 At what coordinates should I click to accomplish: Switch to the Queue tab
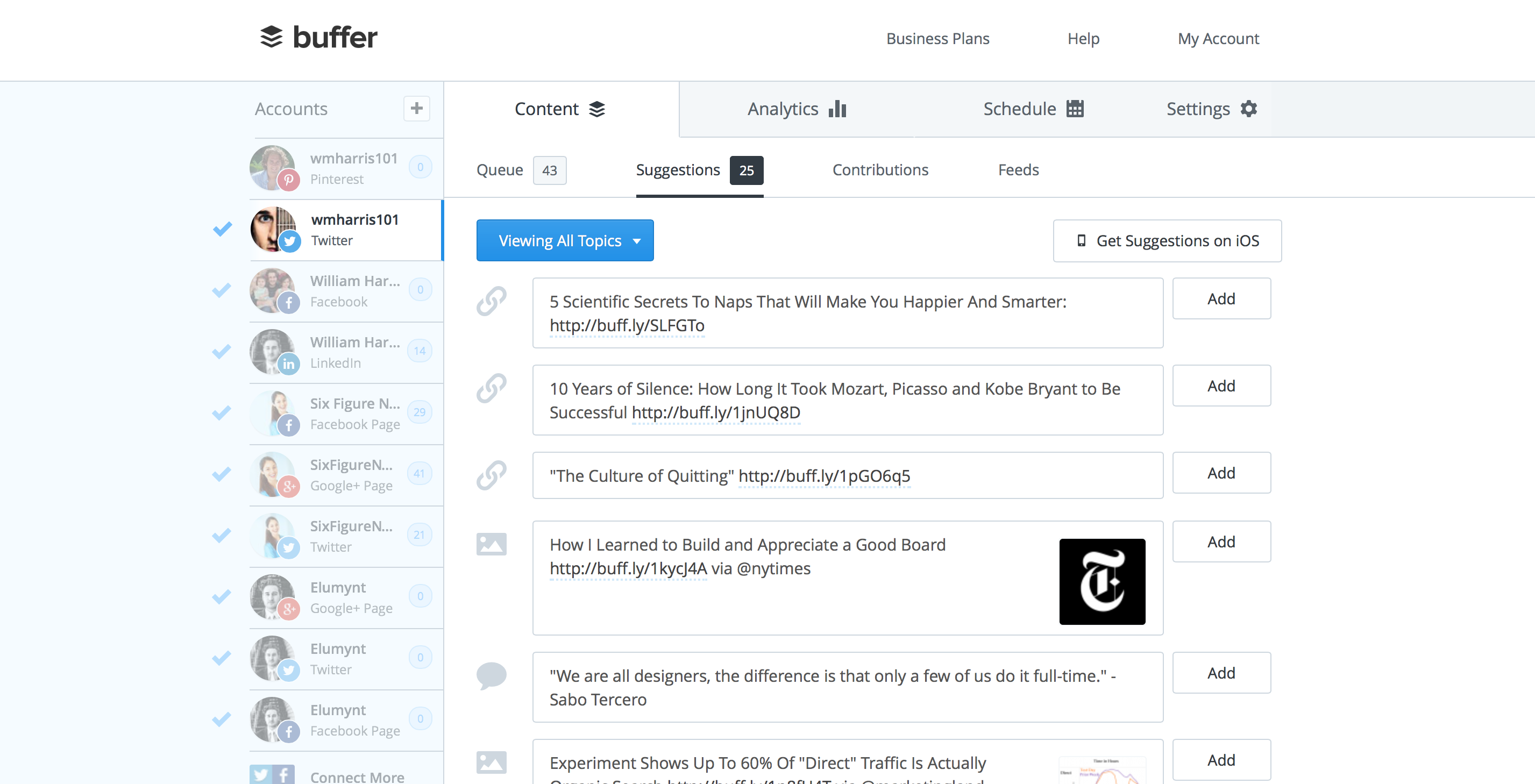501,170
